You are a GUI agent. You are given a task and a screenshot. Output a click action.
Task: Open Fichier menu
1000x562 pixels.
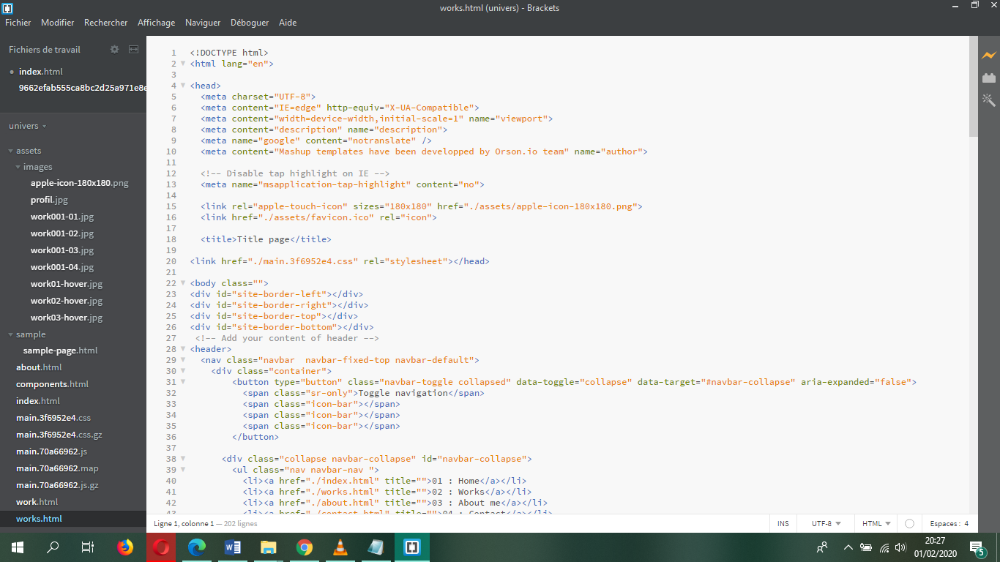click(18, 22)
